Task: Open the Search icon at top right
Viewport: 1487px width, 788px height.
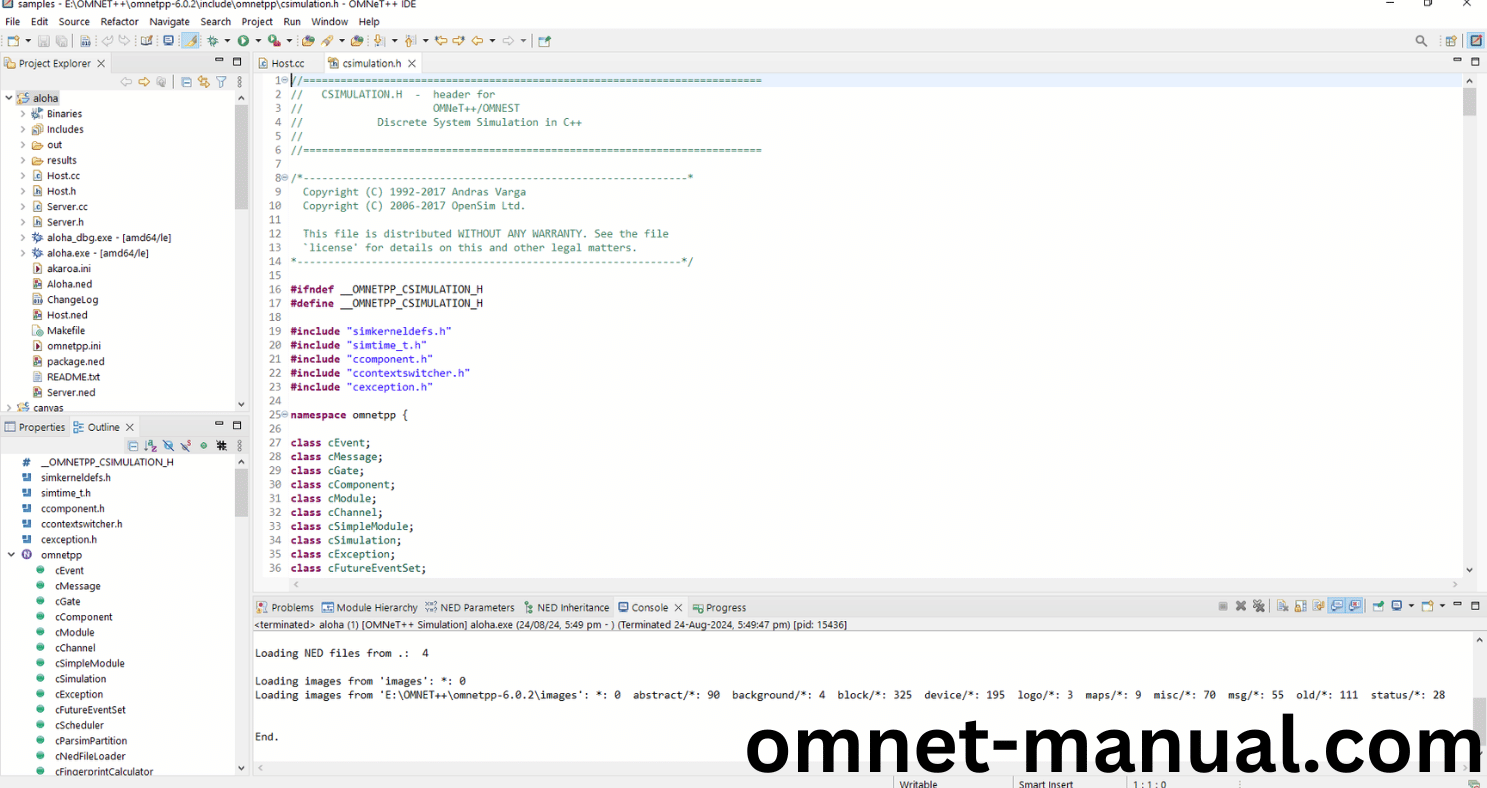Action: pos(1420,40)
